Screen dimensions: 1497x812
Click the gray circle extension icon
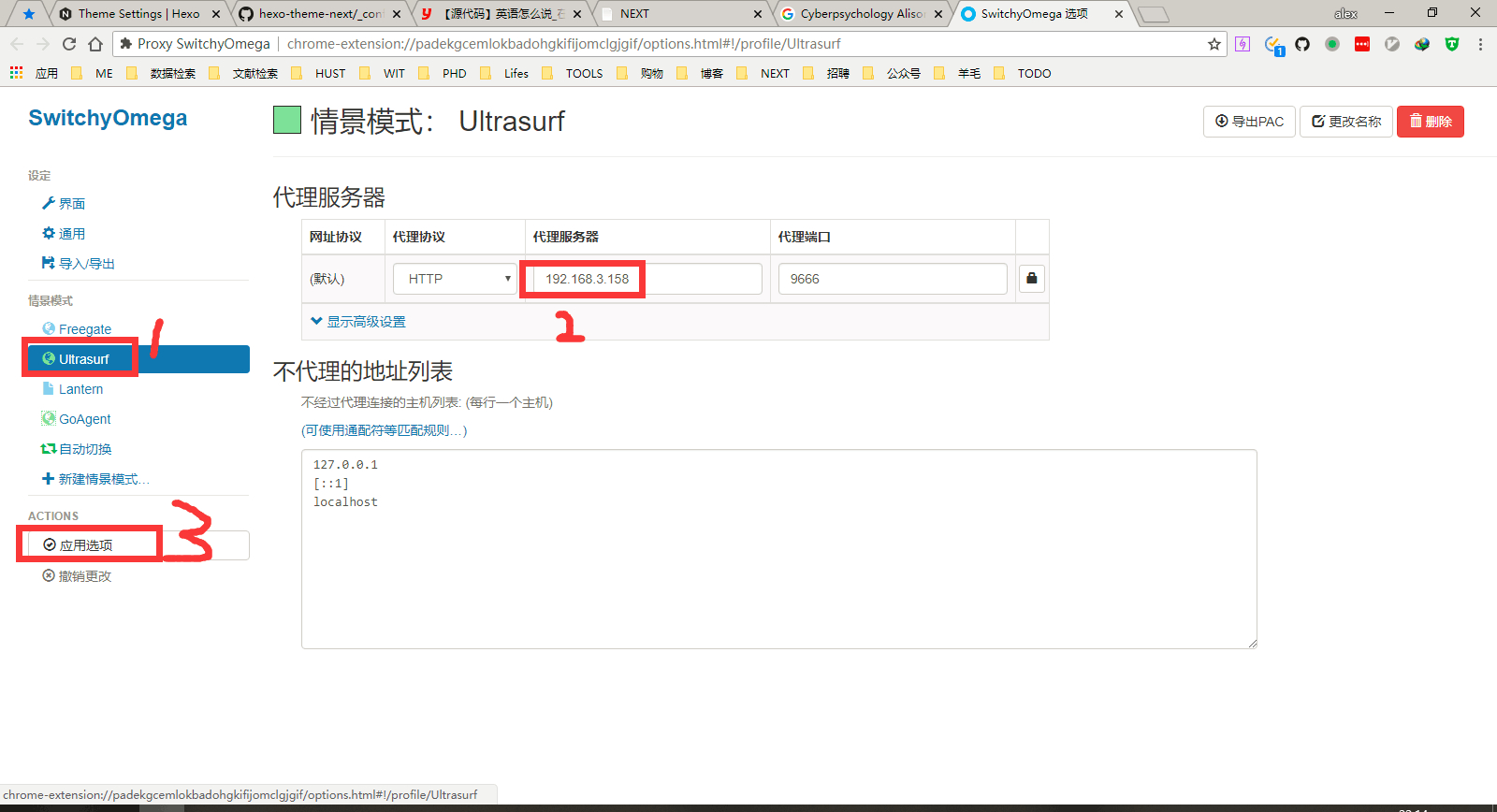click(1392, 44)
